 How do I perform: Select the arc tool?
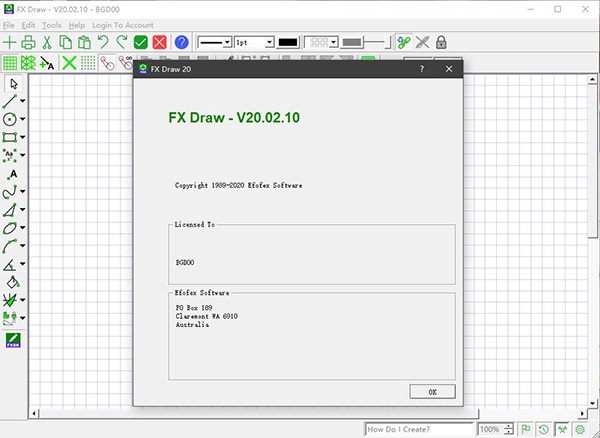pyautogui.click(x=10, y=246)
